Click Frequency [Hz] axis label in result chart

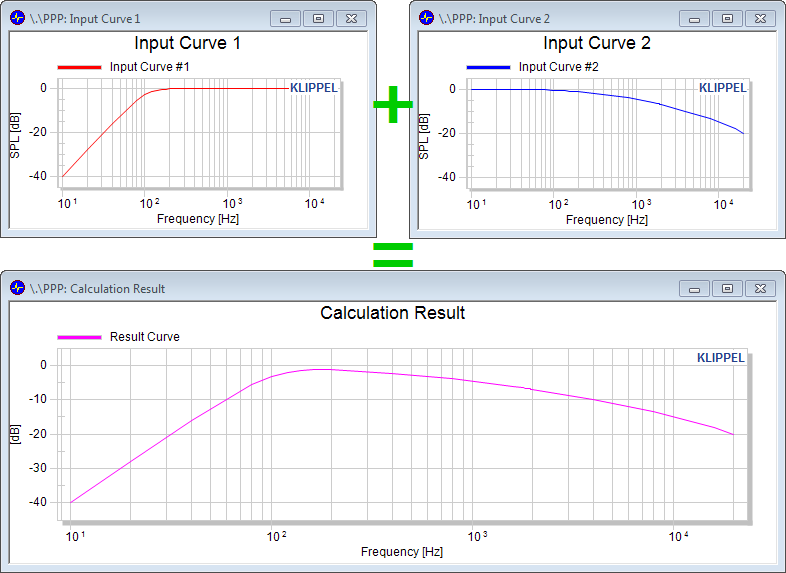point(401,552)
